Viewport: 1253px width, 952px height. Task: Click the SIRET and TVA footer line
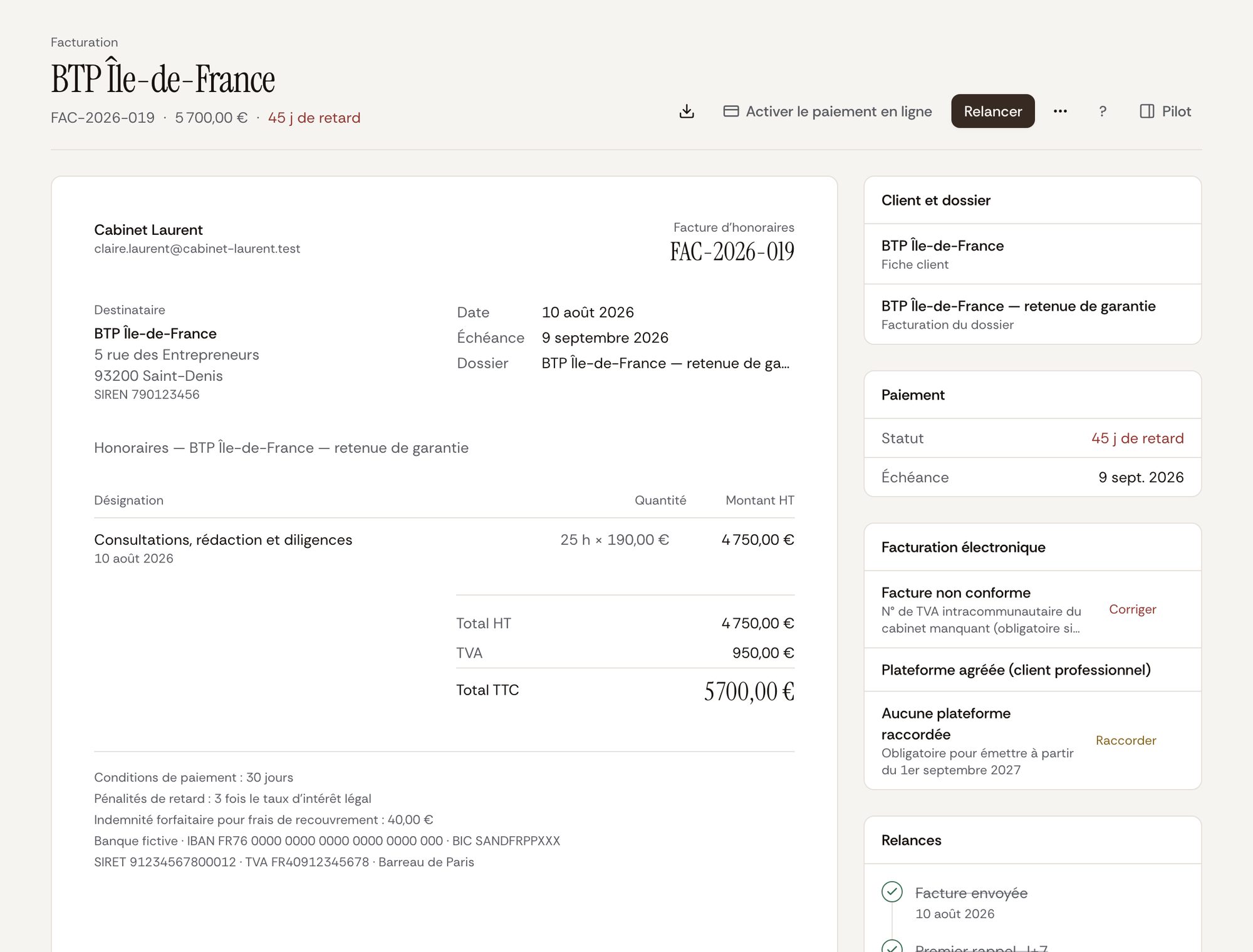pos(284,862)
